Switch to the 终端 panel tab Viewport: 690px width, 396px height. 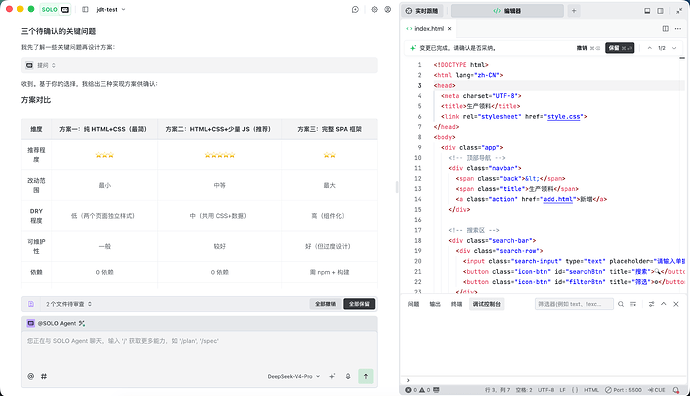tap(456, 304)
